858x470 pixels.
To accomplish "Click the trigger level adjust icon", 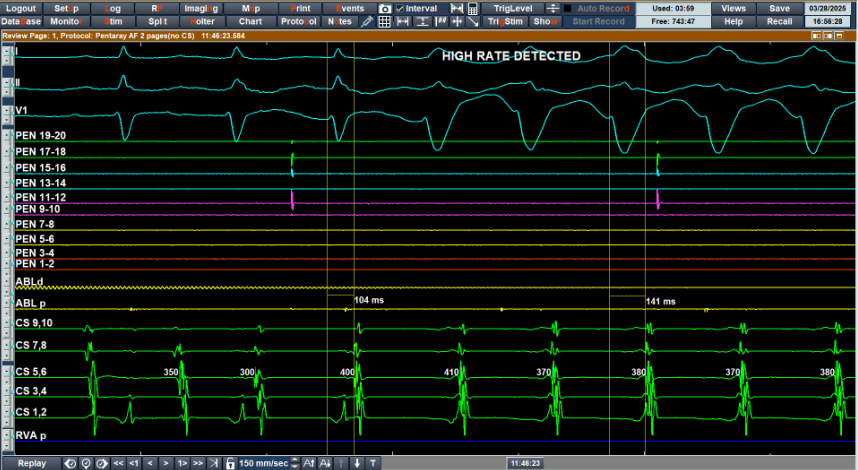I will coord(553,9).
